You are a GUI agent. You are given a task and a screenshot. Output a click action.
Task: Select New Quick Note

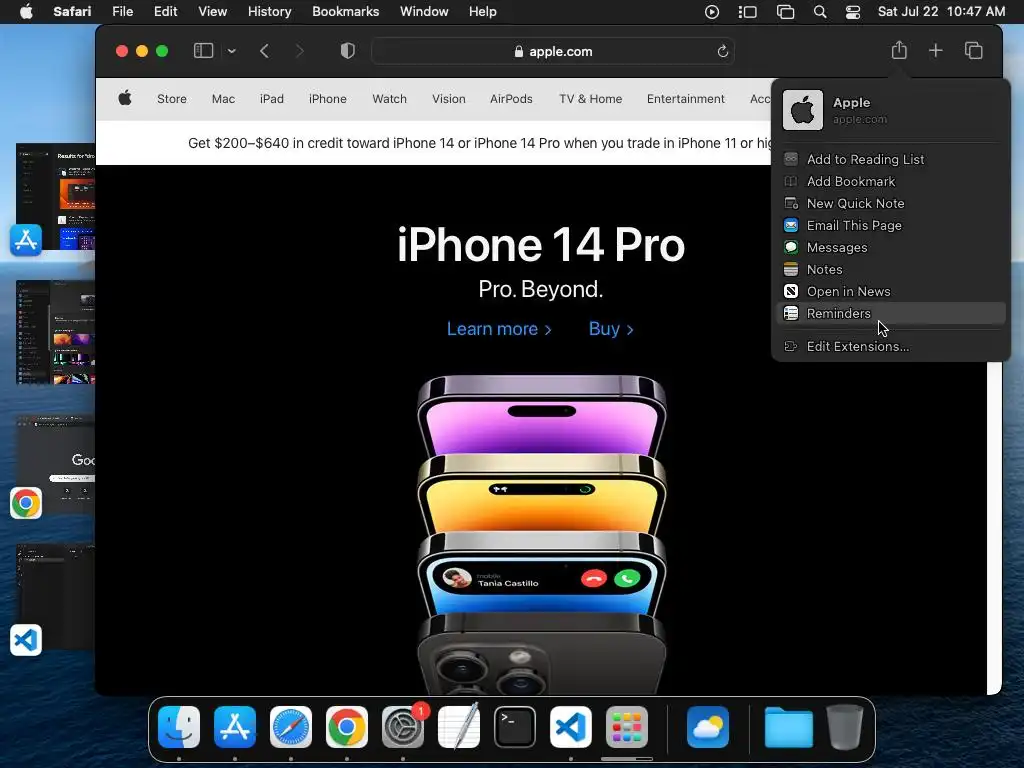point(891,203)
